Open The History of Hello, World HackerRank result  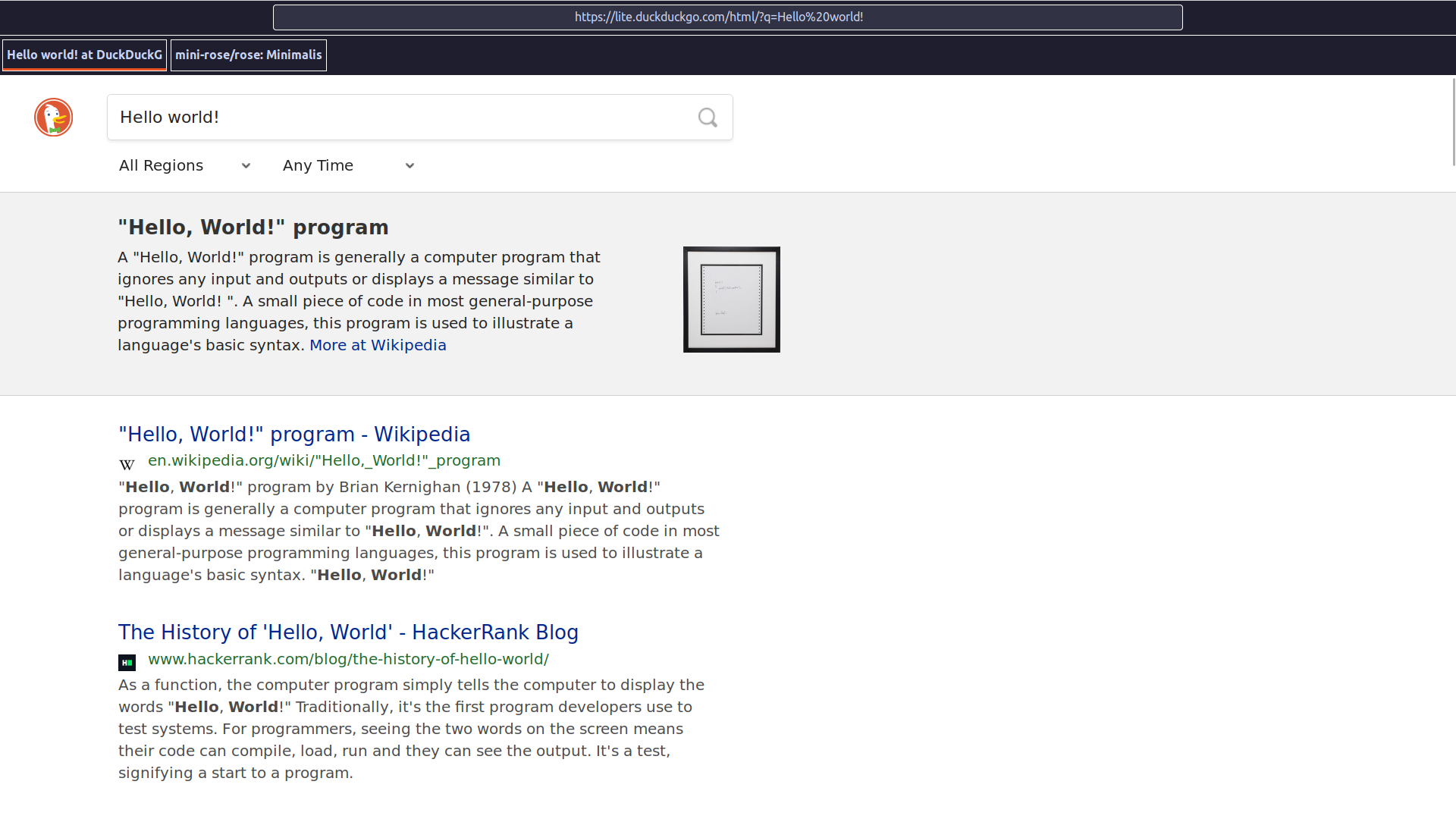pos(348,632)
